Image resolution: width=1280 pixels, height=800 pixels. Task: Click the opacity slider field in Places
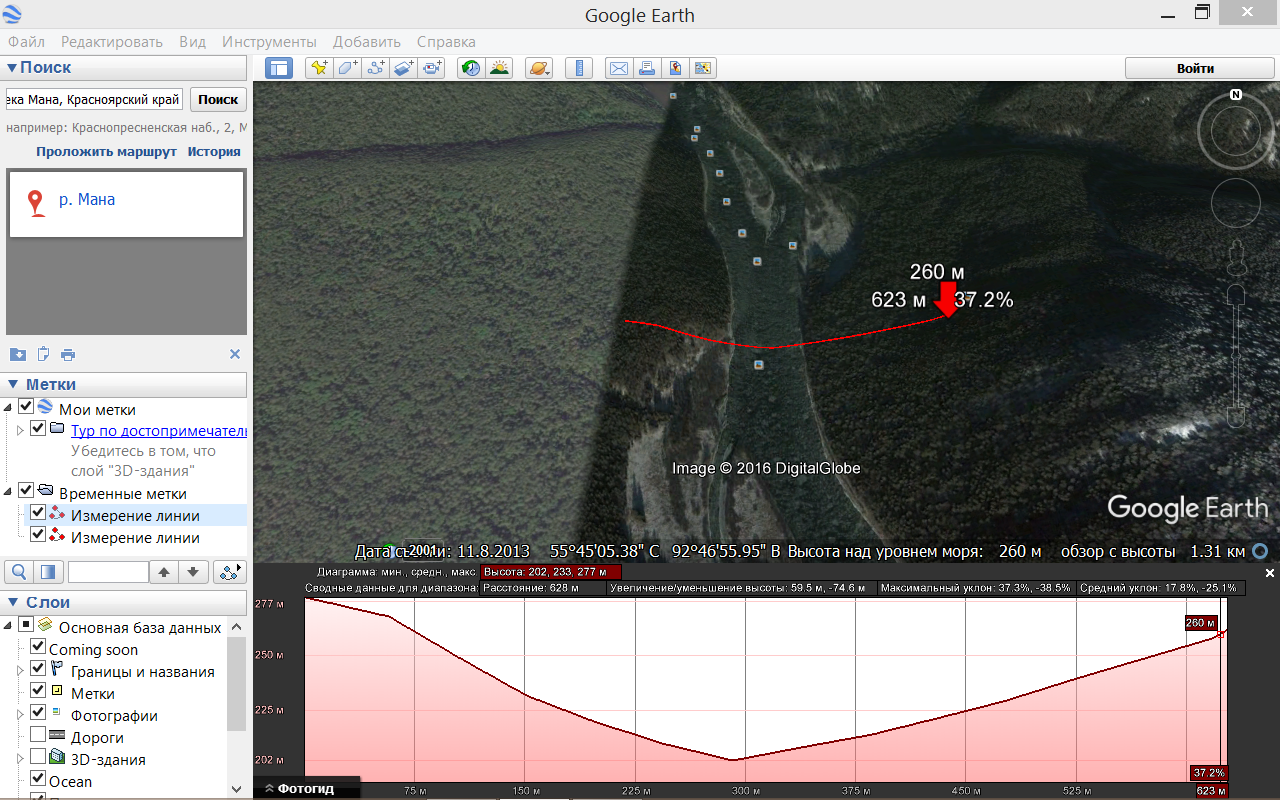tap(108, 572)
